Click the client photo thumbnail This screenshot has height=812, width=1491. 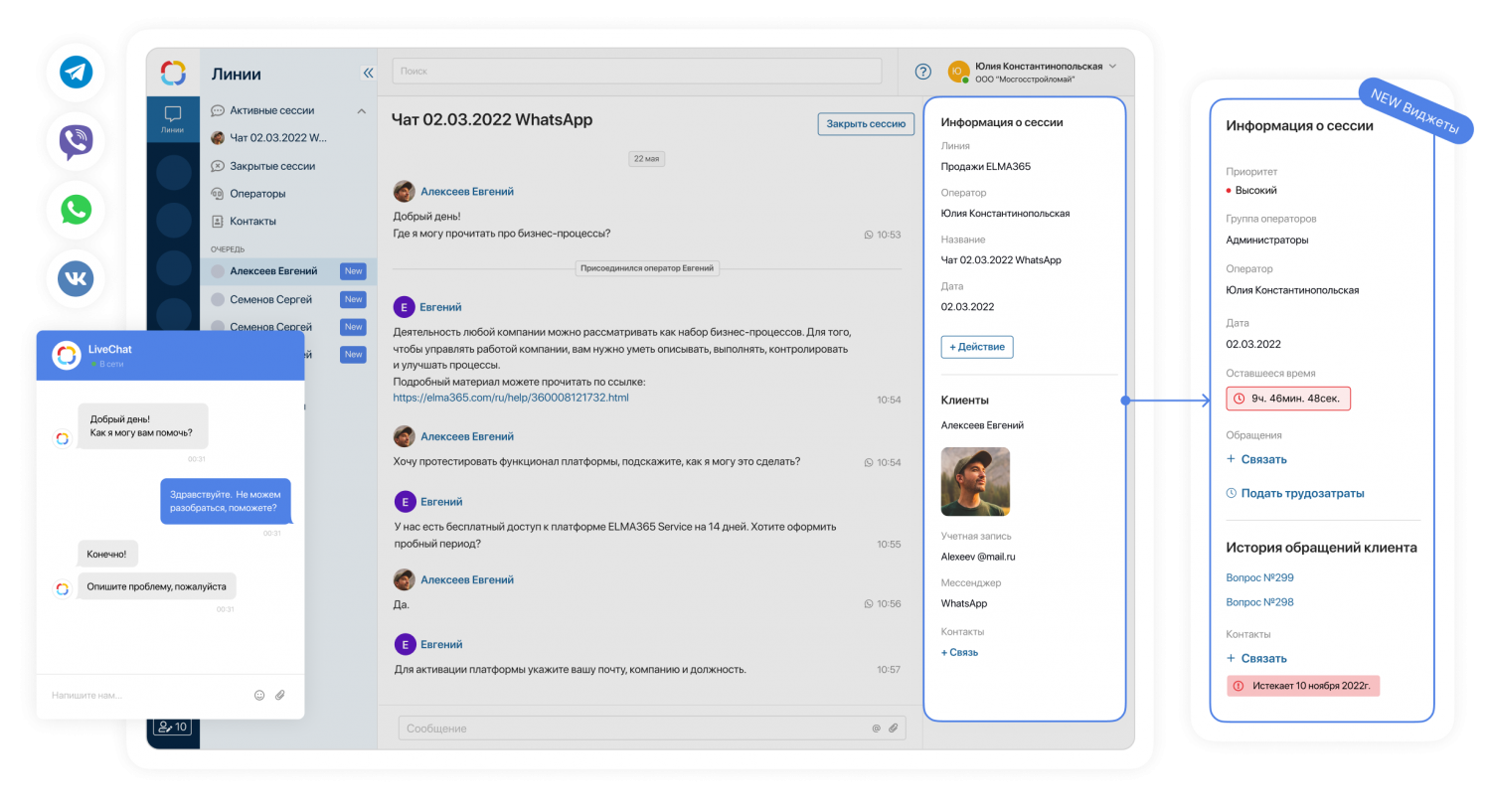click(975, 481)
